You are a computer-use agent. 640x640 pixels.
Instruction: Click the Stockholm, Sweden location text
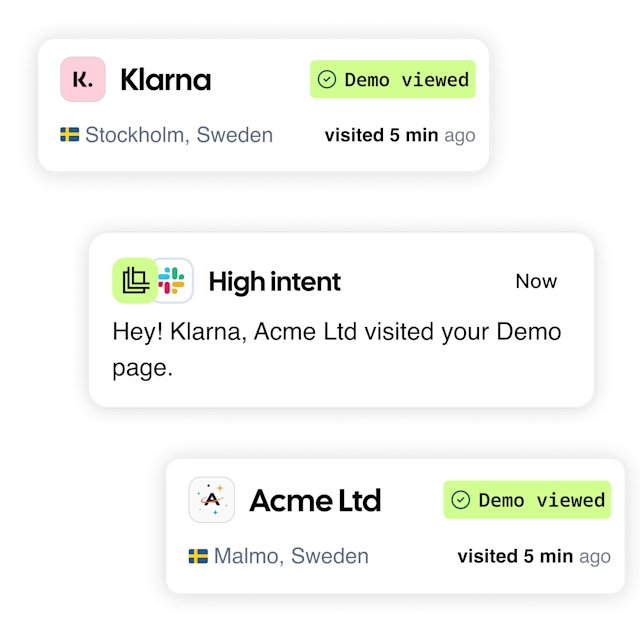(x=179, y=135)
